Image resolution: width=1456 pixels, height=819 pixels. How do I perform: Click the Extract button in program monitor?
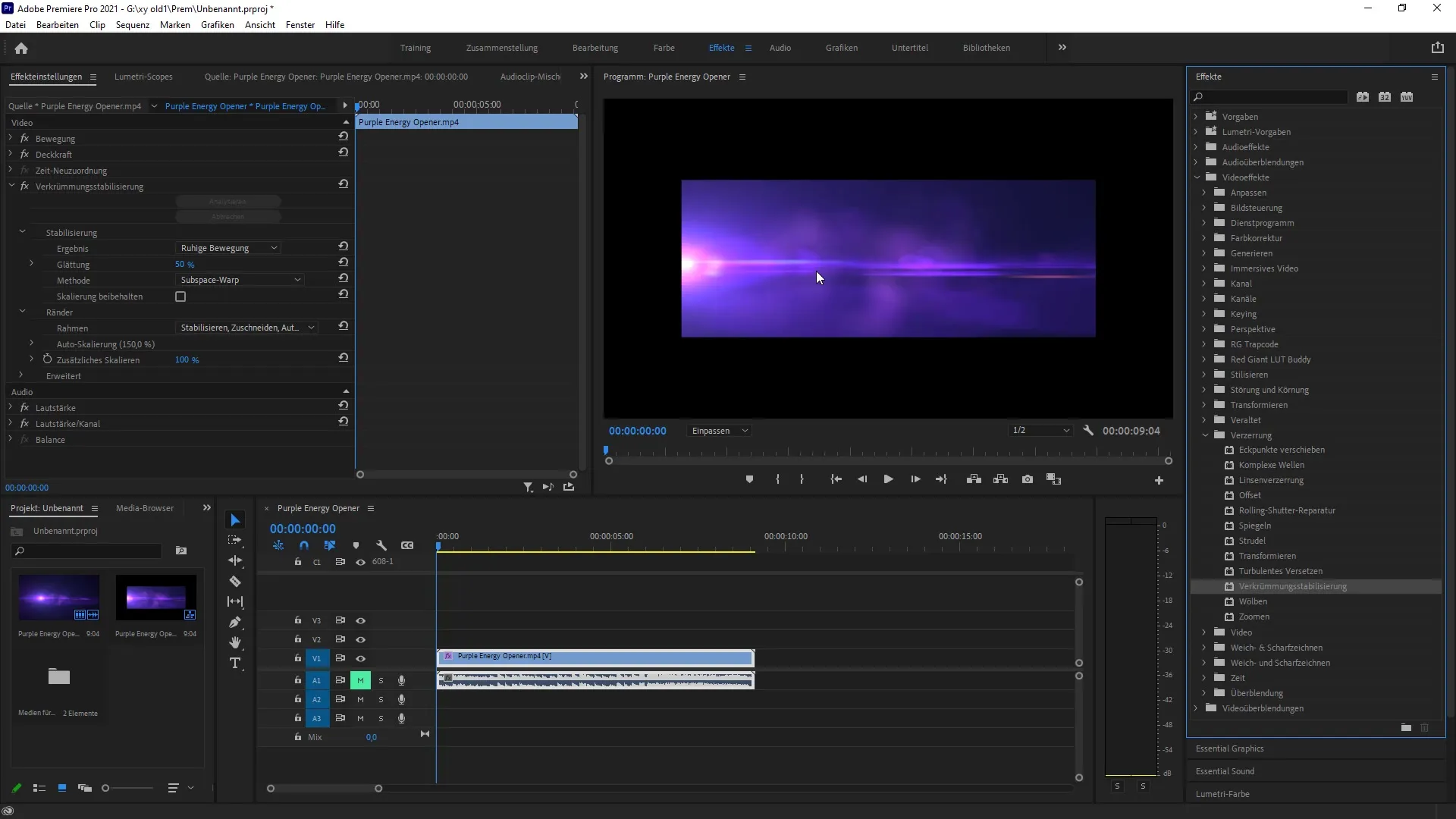pos(1000,479)
